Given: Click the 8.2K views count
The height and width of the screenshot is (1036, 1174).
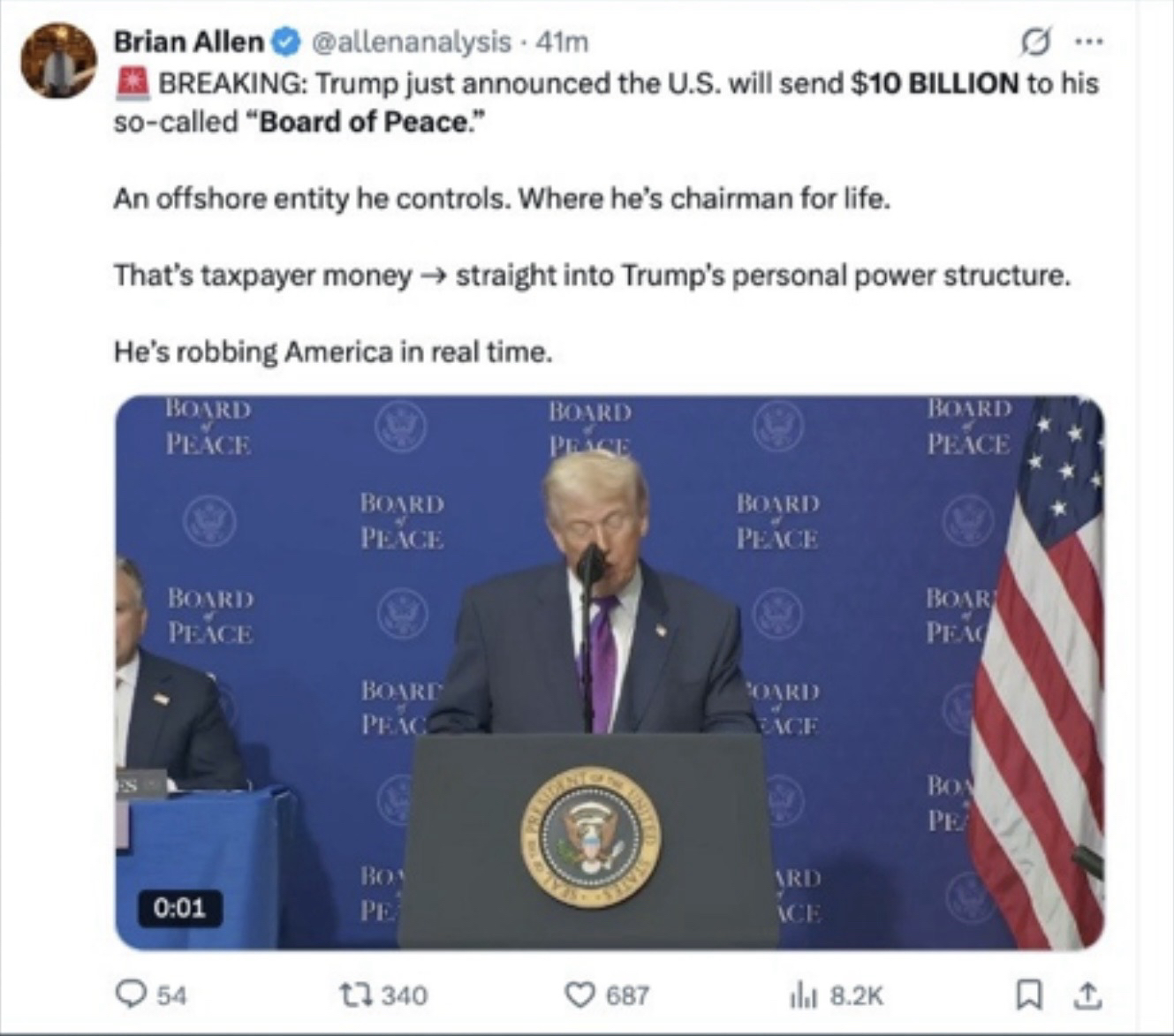Looking at the screenshot, I should (x=856, y=996).
